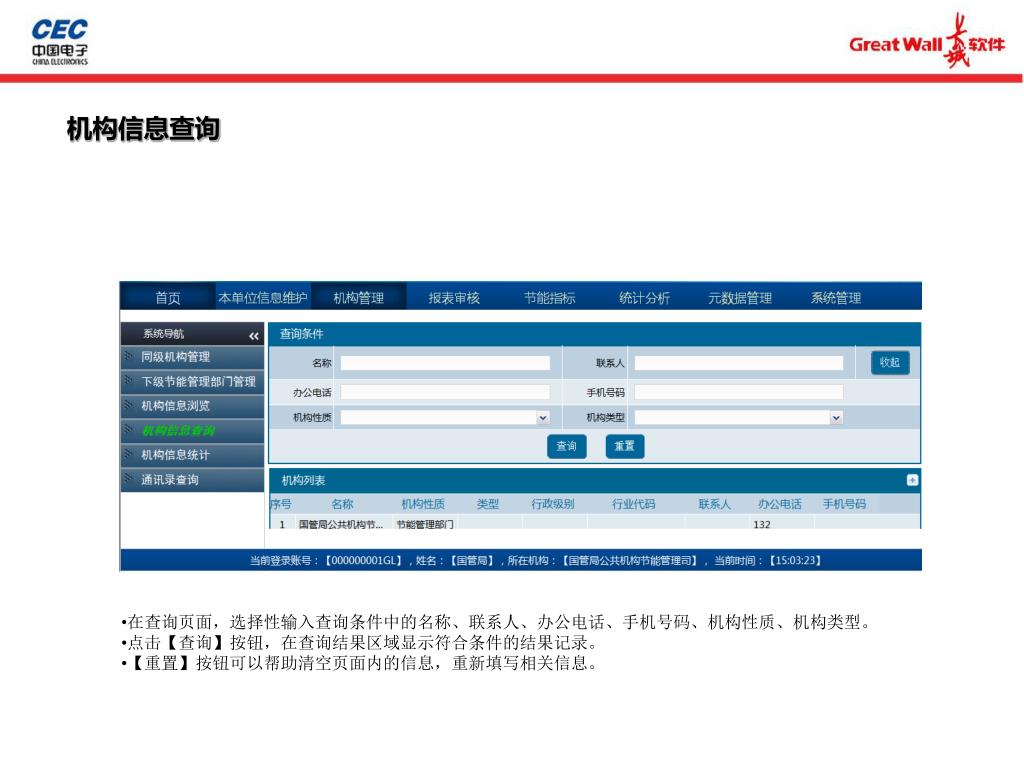Screen dimensions: 1024x768
Task: Open 下级节能管理部门管理 sidebar item
Action: (193, 381)
